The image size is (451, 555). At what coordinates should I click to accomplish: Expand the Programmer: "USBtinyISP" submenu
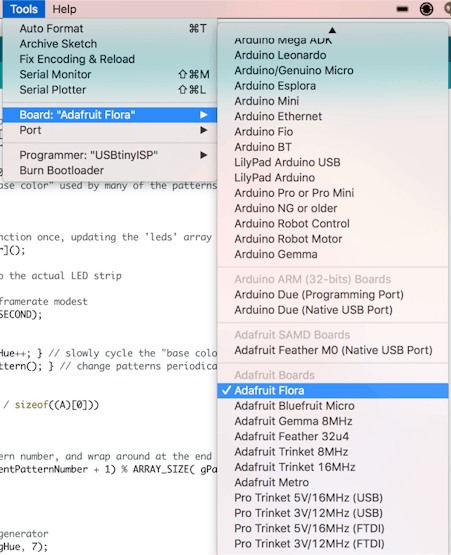(110, 155)
